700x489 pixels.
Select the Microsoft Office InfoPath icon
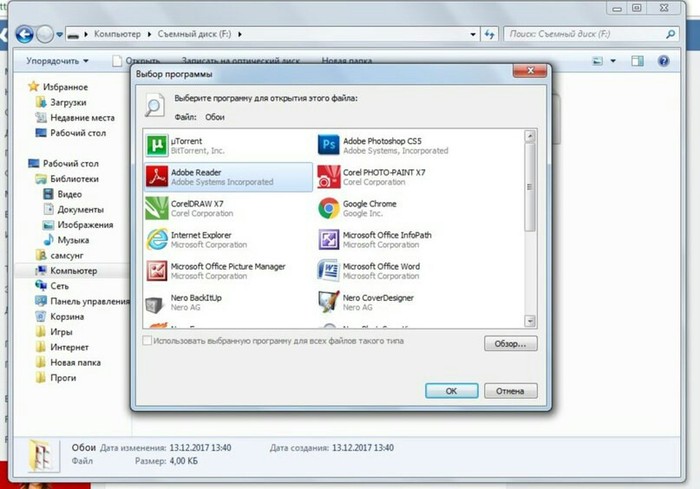329,239
